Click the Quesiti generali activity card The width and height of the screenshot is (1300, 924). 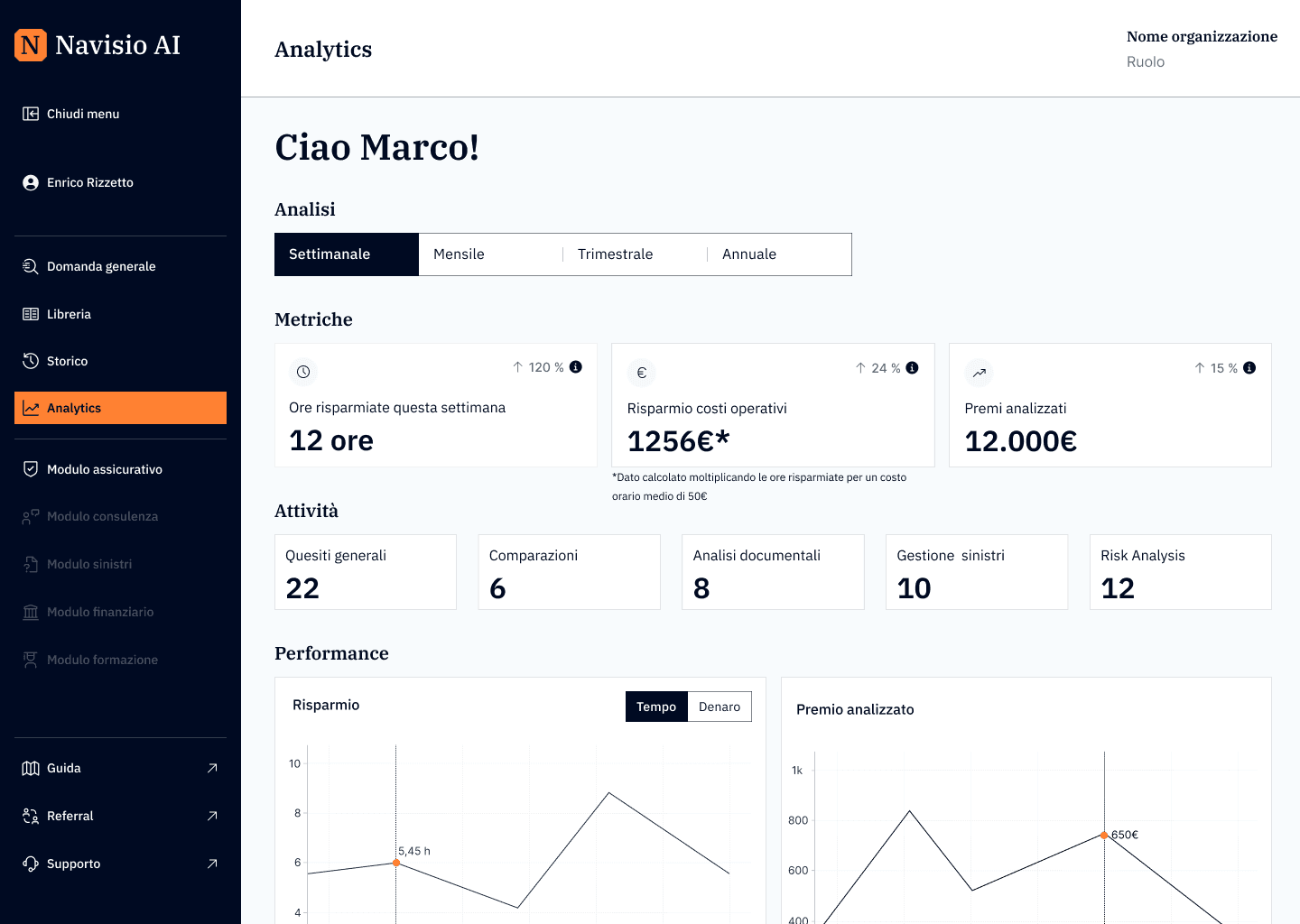[x=365, y=572]
